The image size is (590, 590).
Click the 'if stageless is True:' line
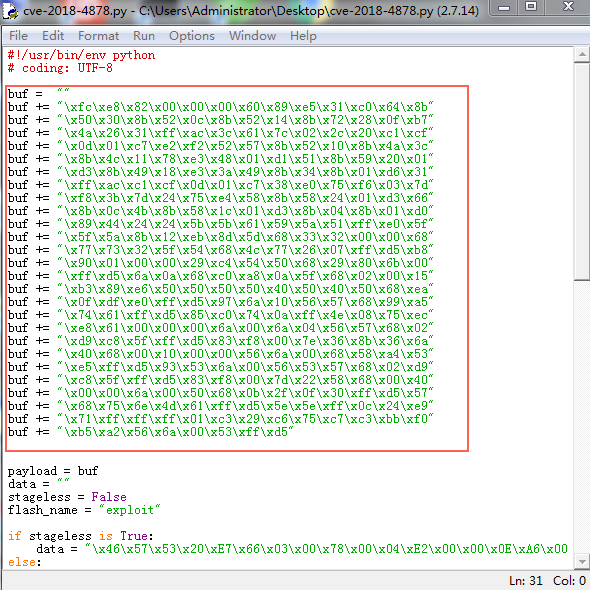click(81, 536)
